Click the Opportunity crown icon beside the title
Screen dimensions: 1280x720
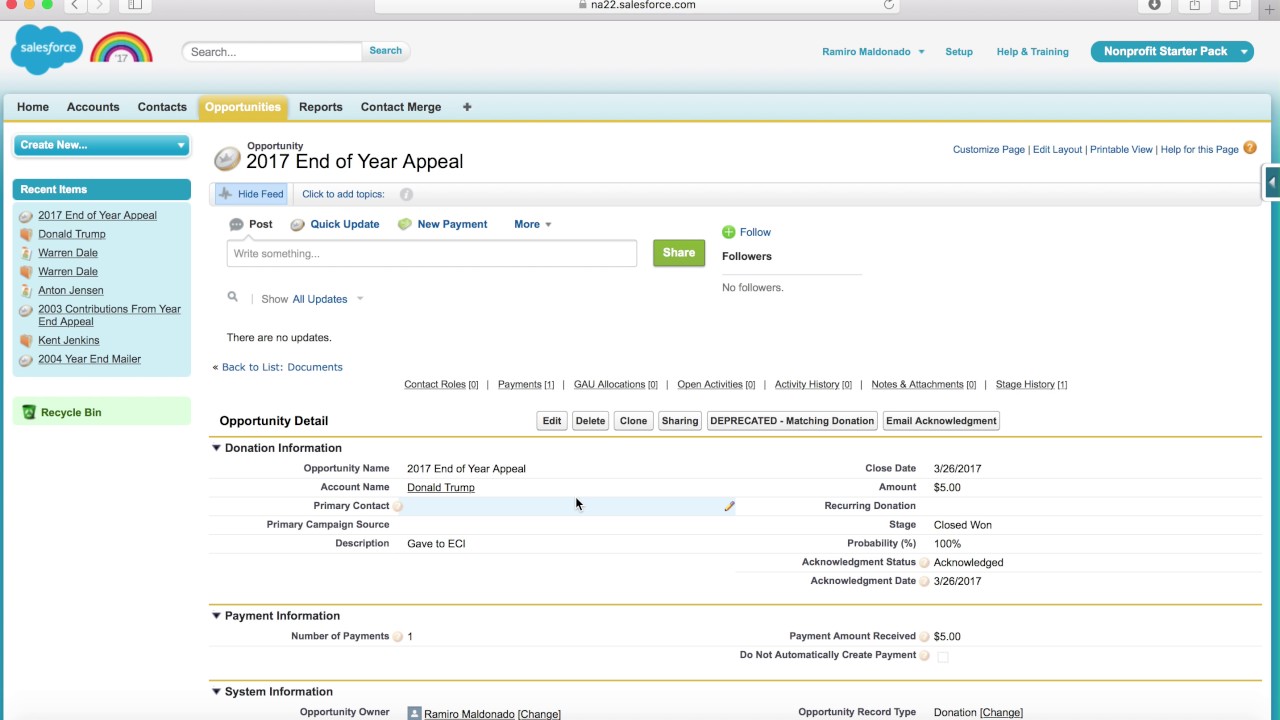click(228, 159)
